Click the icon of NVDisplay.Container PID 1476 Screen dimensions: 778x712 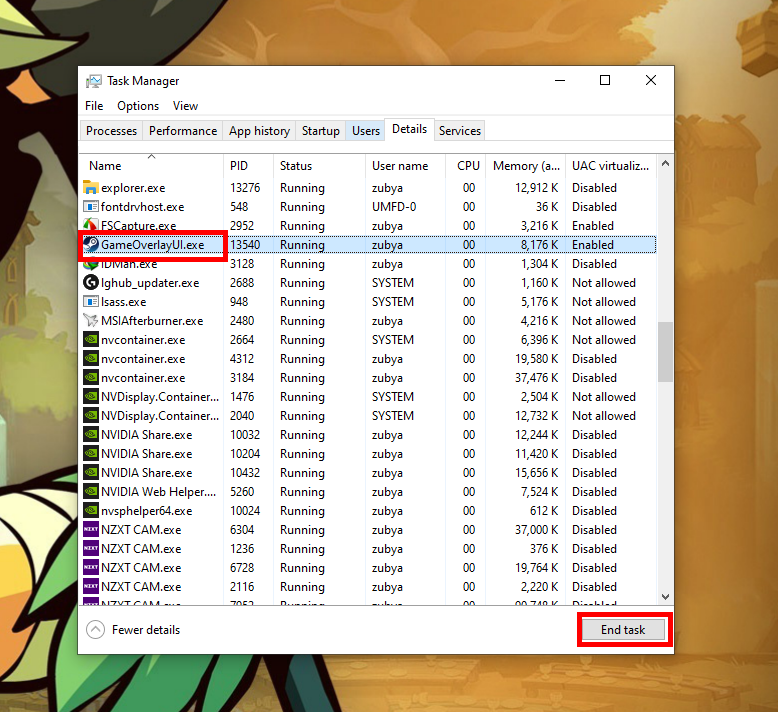click(x=91, y=396)
